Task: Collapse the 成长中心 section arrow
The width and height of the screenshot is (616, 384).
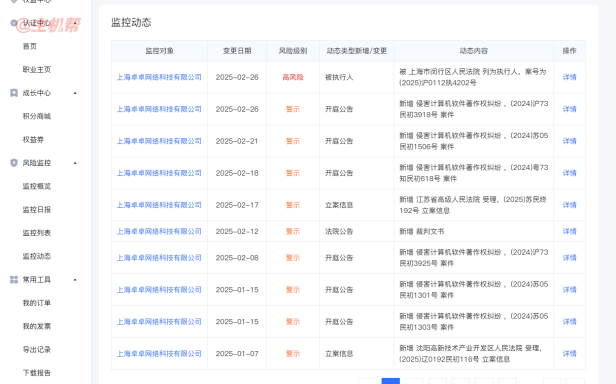Action: [75, 93]
